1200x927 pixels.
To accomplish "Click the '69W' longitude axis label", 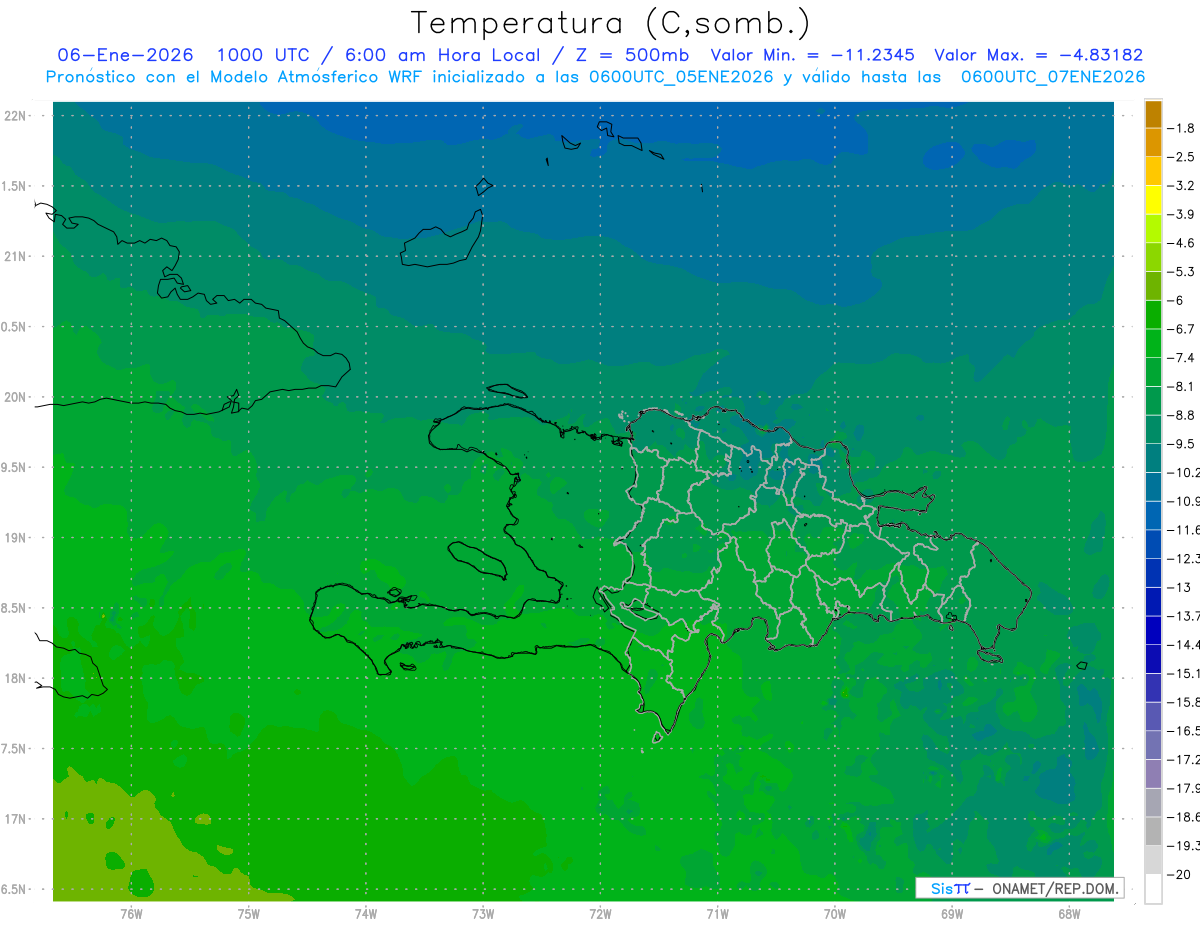I will tap(952, 914).
